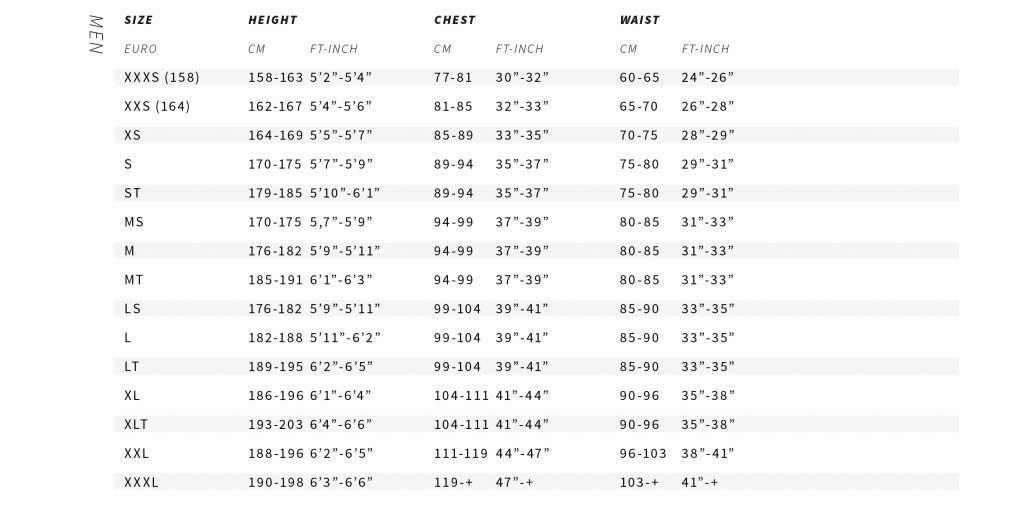This screenshot has width=1024, height=512.
Task: Select the MT size label
Action: (x=134, y=280)
